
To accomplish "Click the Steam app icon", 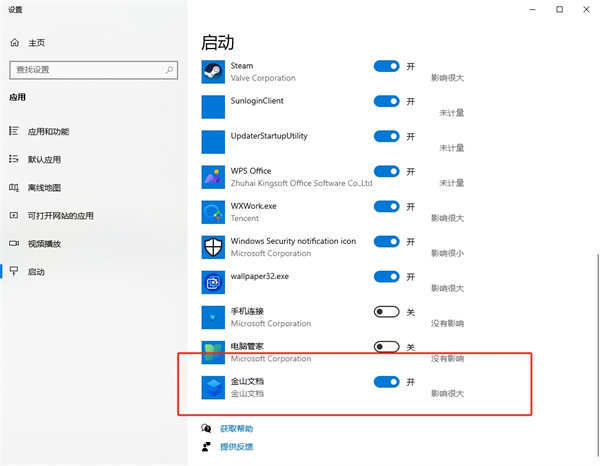I will [214, 71].
